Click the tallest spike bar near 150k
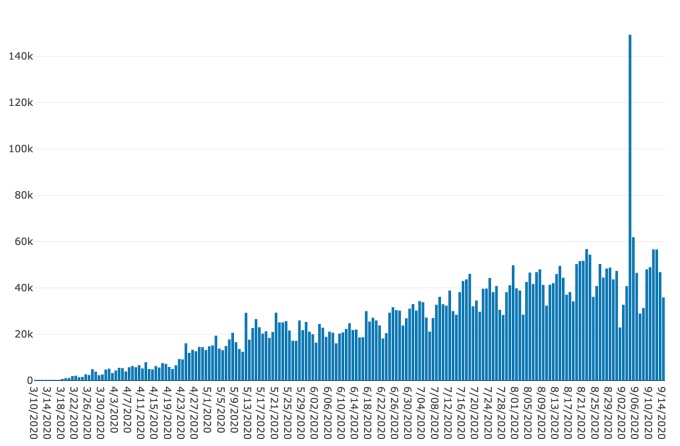This screenshot has width=680, height=446. (x=630, y=208)
